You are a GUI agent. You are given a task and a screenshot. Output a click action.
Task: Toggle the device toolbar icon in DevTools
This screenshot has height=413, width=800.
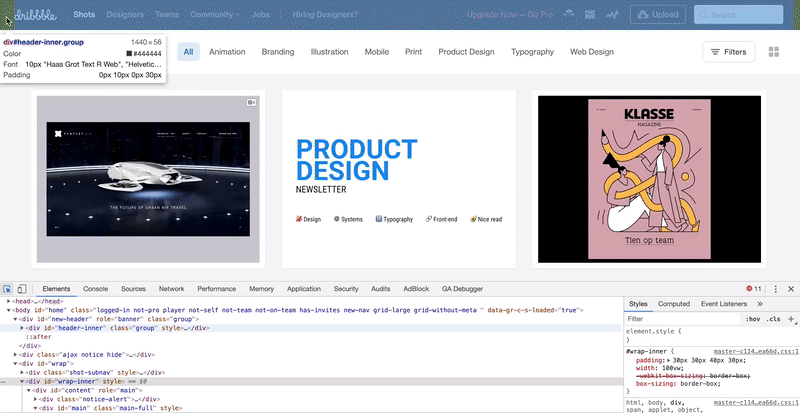24,288
